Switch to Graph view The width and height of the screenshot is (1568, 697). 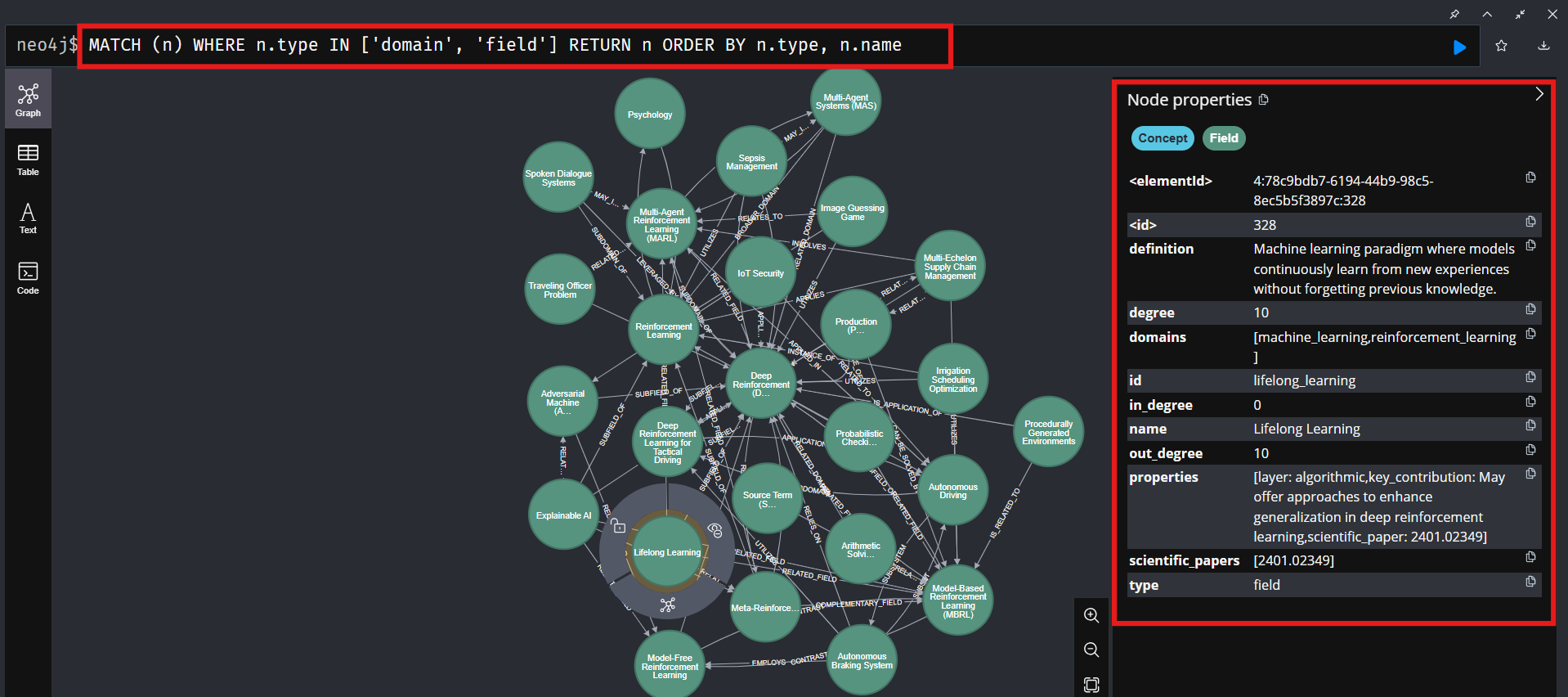pos(28,100)
